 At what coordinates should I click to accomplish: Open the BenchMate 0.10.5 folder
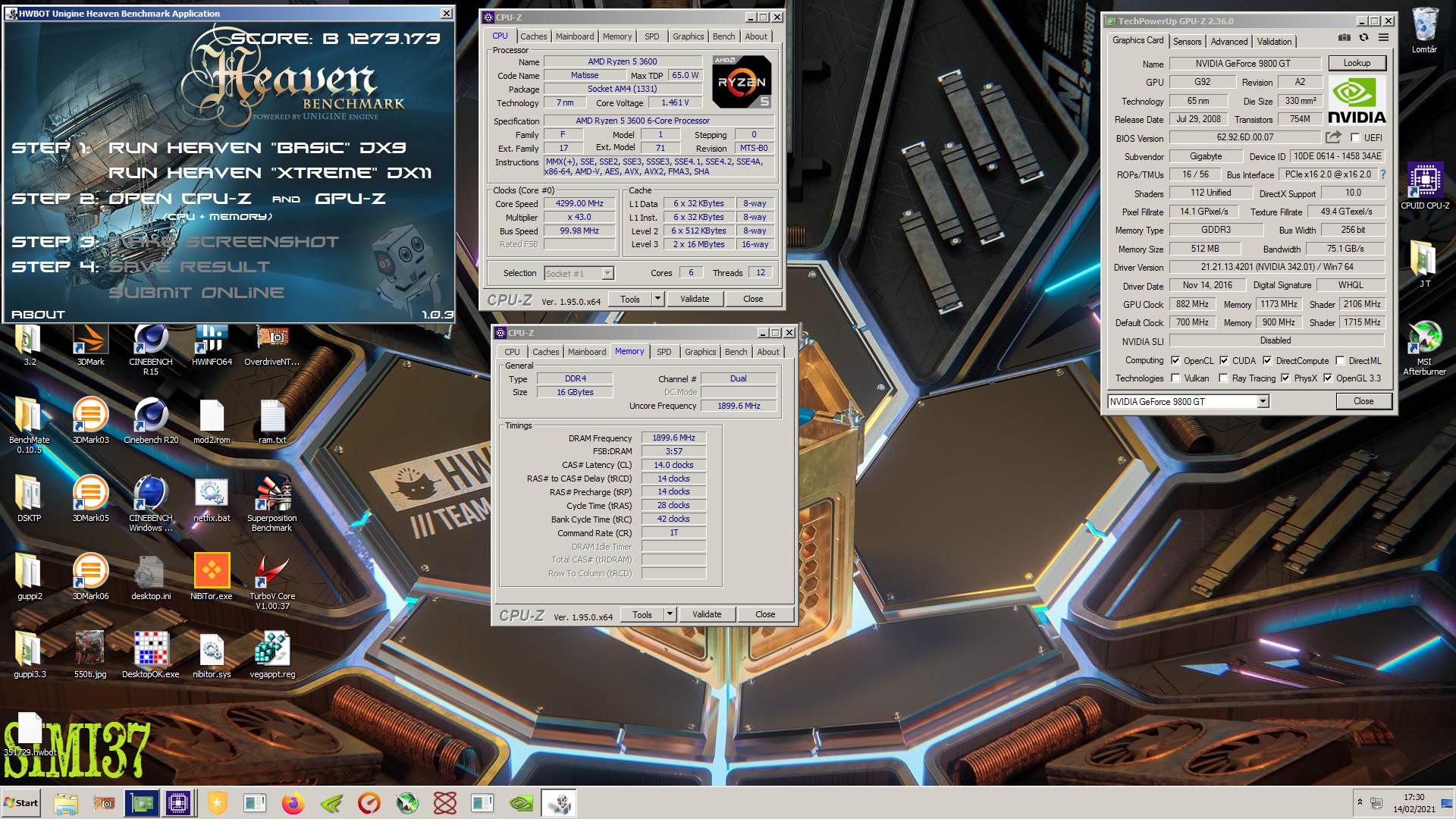(x=30, y=425)
